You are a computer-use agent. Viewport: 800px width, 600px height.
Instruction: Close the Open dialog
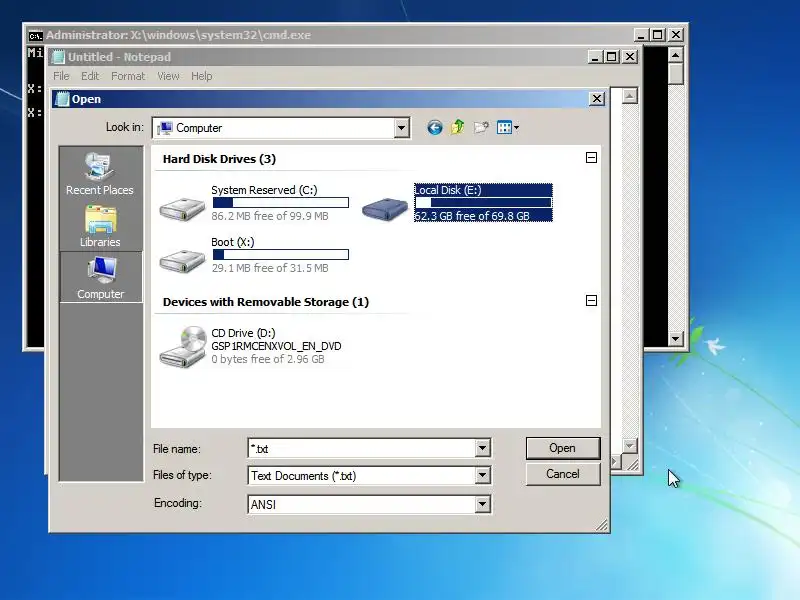click(597, 98)
